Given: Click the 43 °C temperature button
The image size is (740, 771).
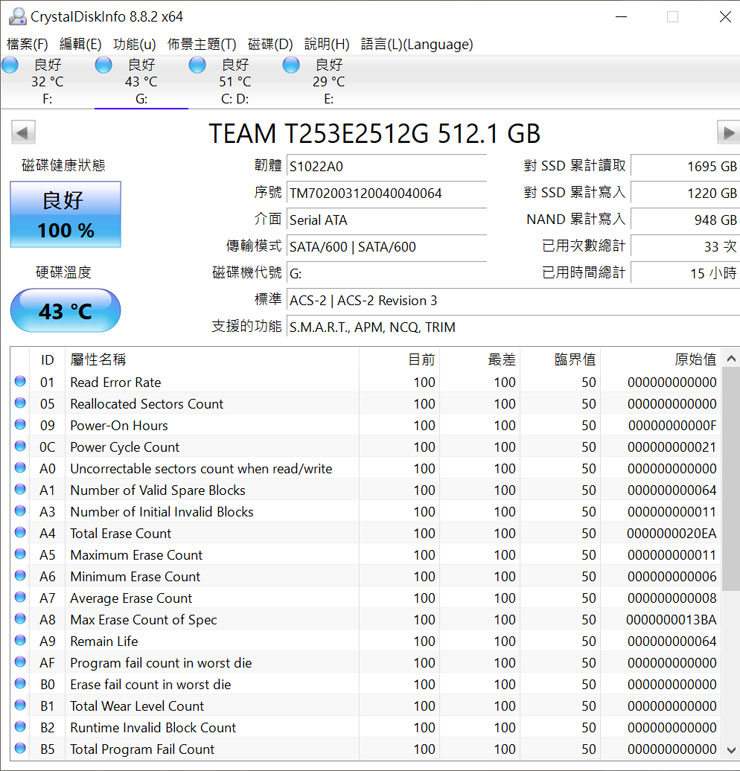Looking at the screenshot, I should point(65,311).
